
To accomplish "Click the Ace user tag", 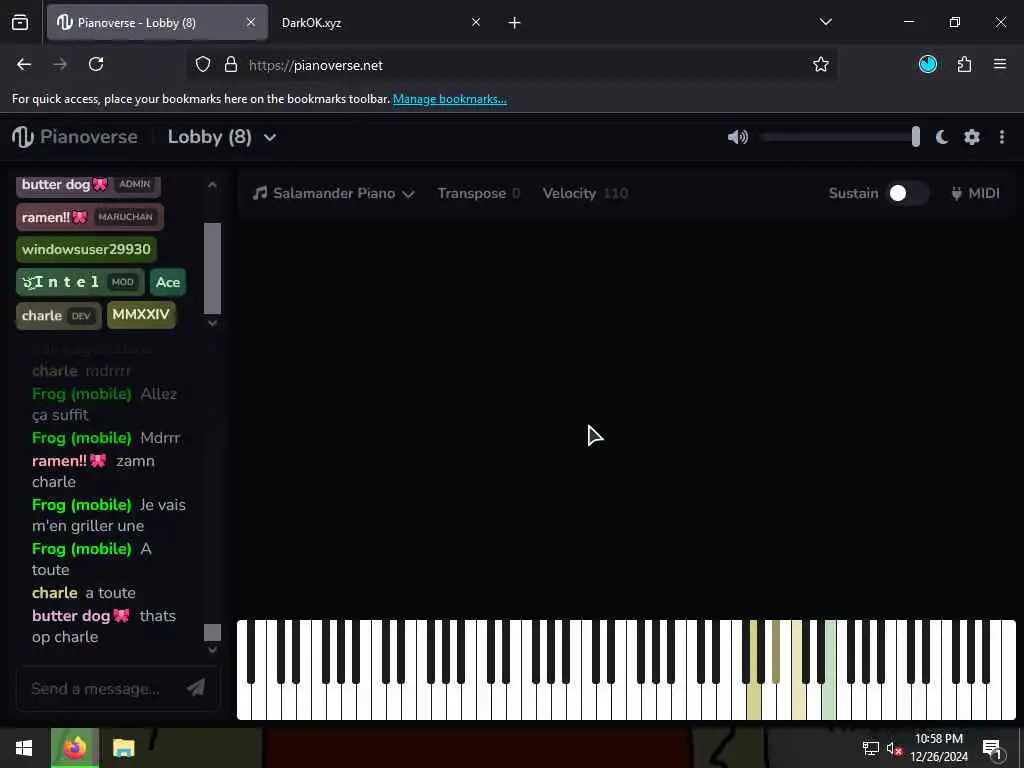I will pos(168,282).
